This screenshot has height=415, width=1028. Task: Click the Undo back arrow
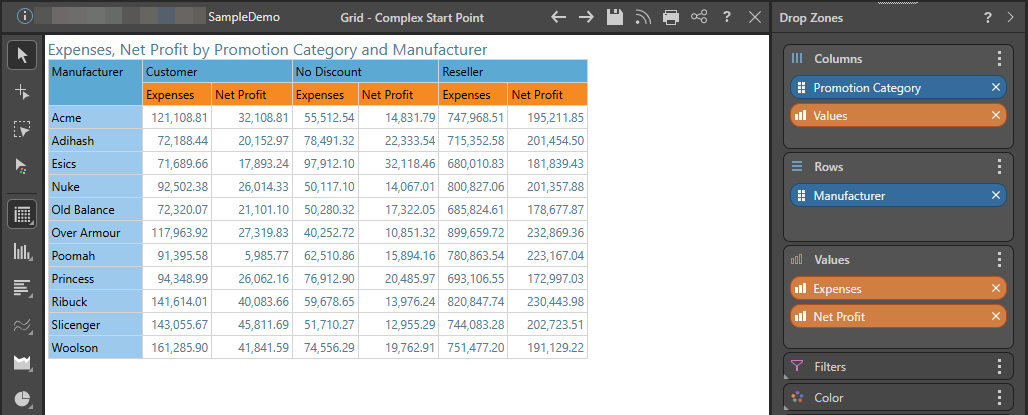(x=559, y=17)
